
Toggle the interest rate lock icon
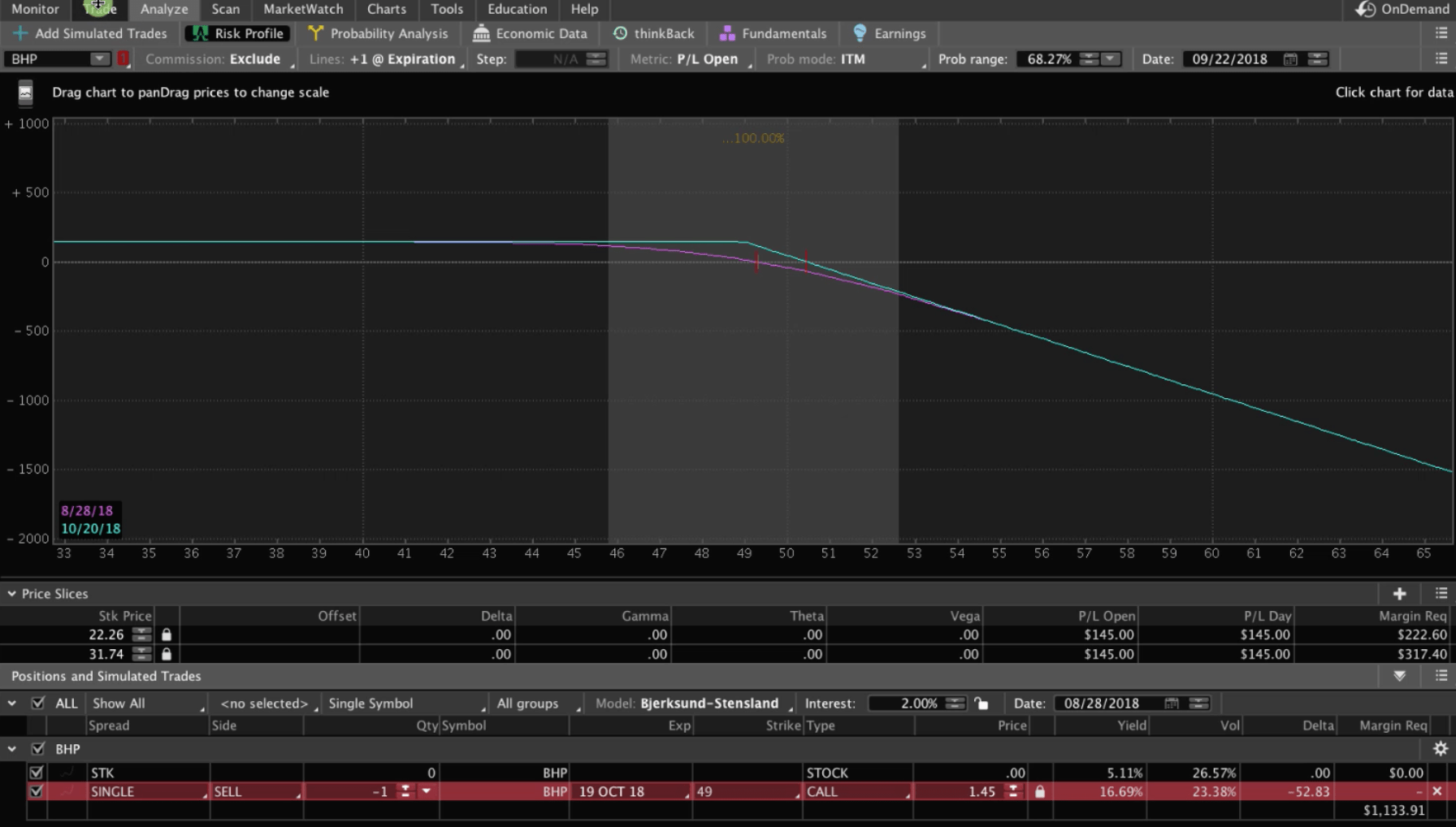(x=981, y=704)
